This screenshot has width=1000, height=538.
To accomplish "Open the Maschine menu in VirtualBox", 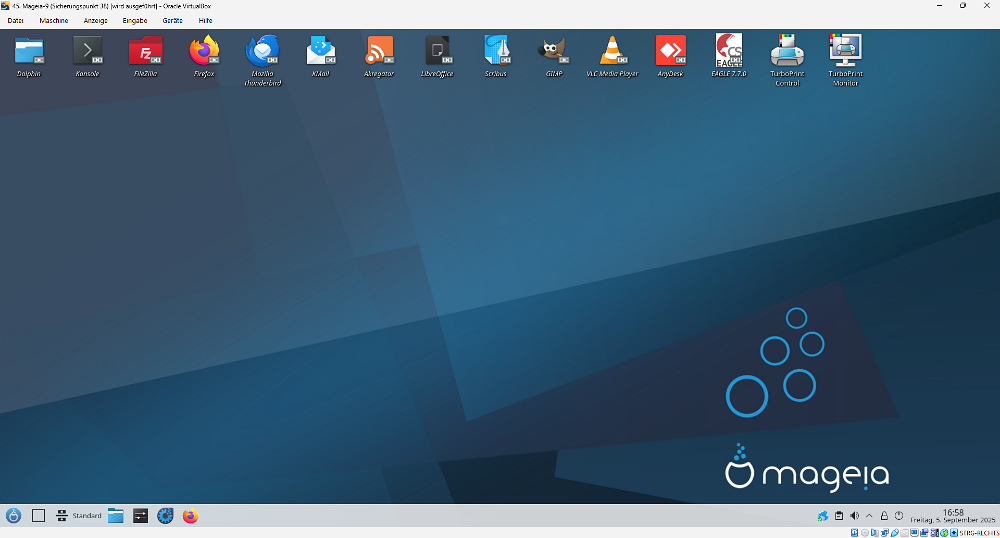I will pos(54,20).
